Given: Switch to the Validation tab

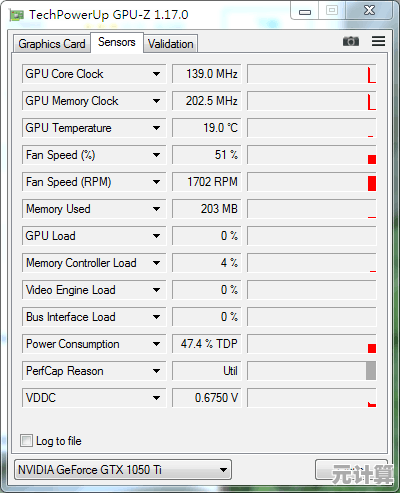Looking at the screenshot, I should coord(171,44).
